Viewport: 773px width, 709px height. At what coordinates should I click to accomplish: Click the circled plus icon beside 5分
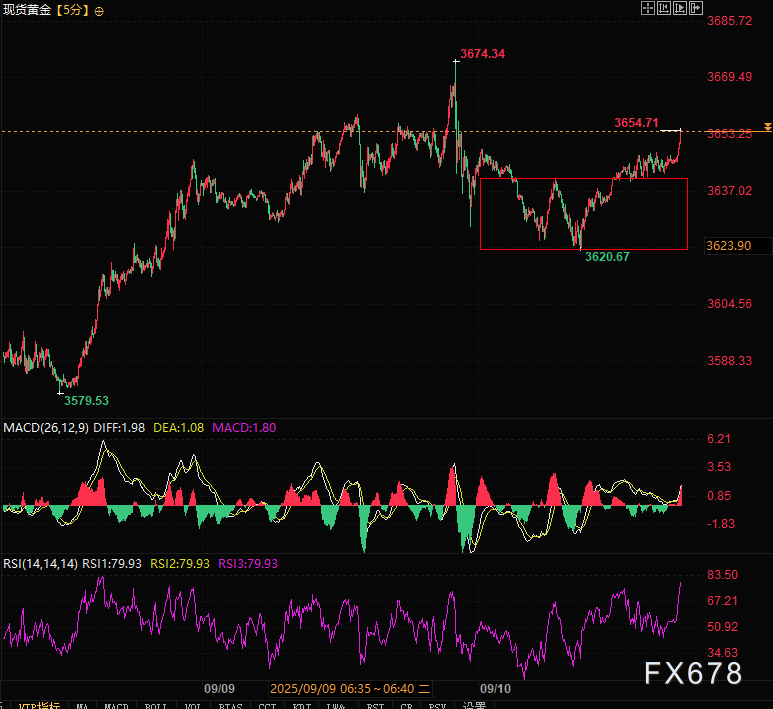tap(98, 10)
